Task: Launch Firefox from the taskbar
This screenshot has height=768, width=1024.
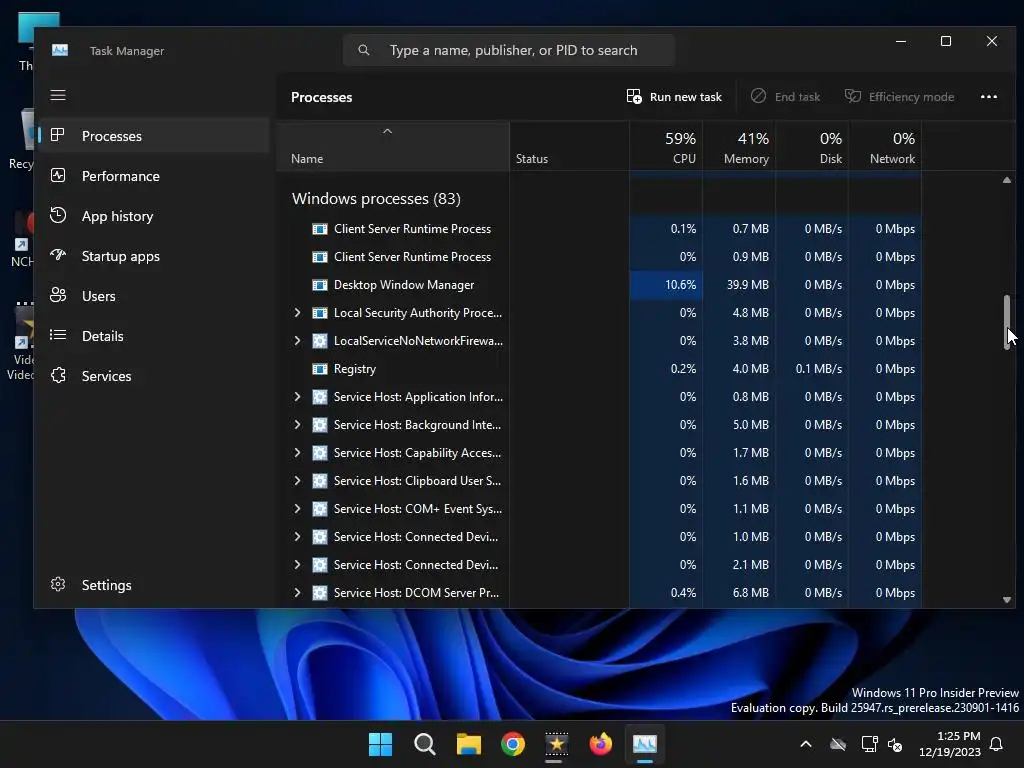Action: pyautogui.click(x=600, y=744)
